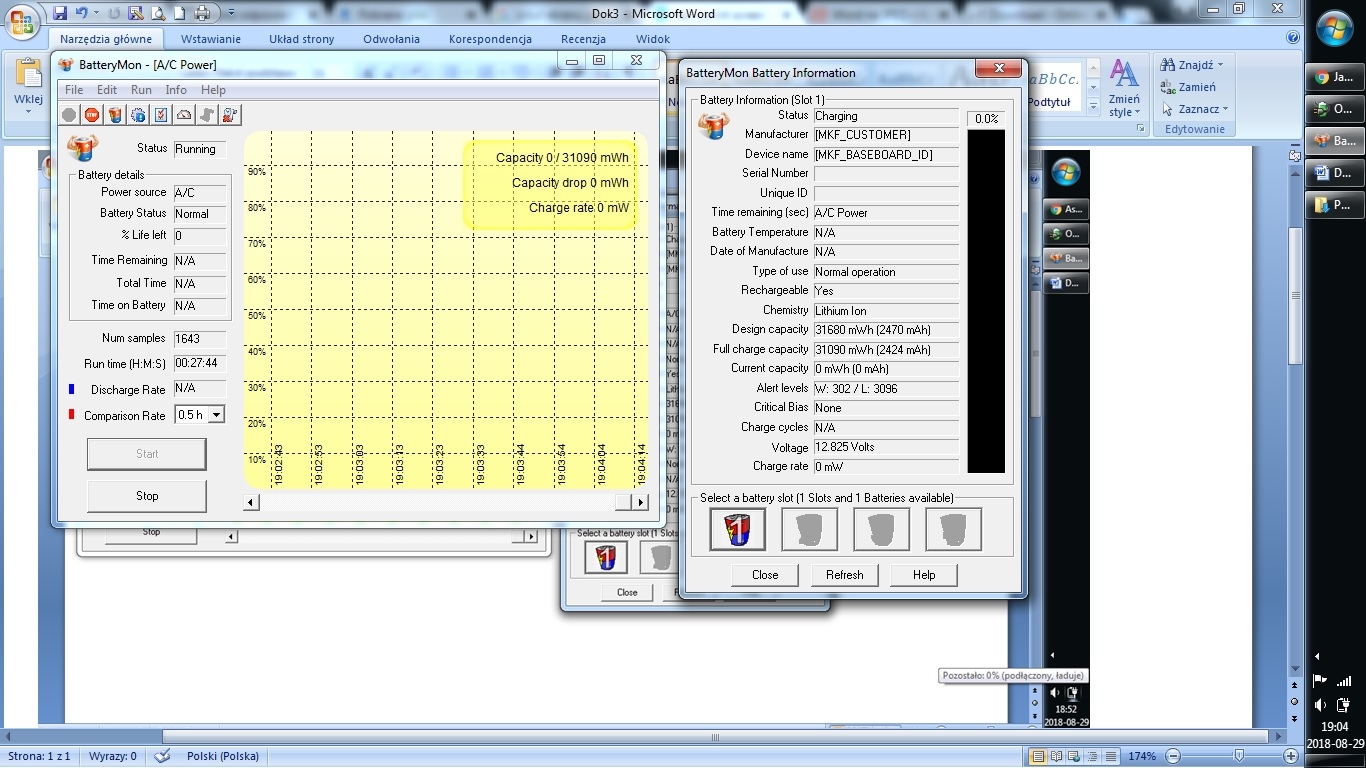Screen dimensions: 1366x768
Task: Switch to full screen reading view icon
Action: pyautogui.click(x=1057, y=756)
